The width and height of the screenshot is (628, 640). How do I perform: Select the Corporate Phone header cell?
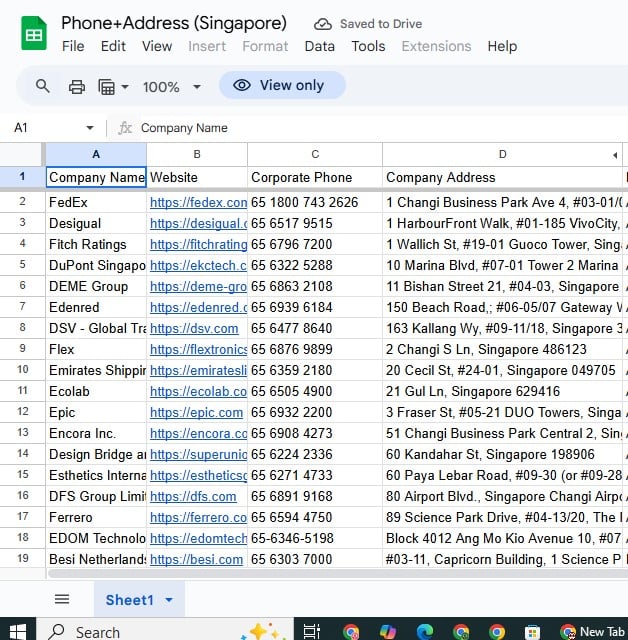(315, 177)
